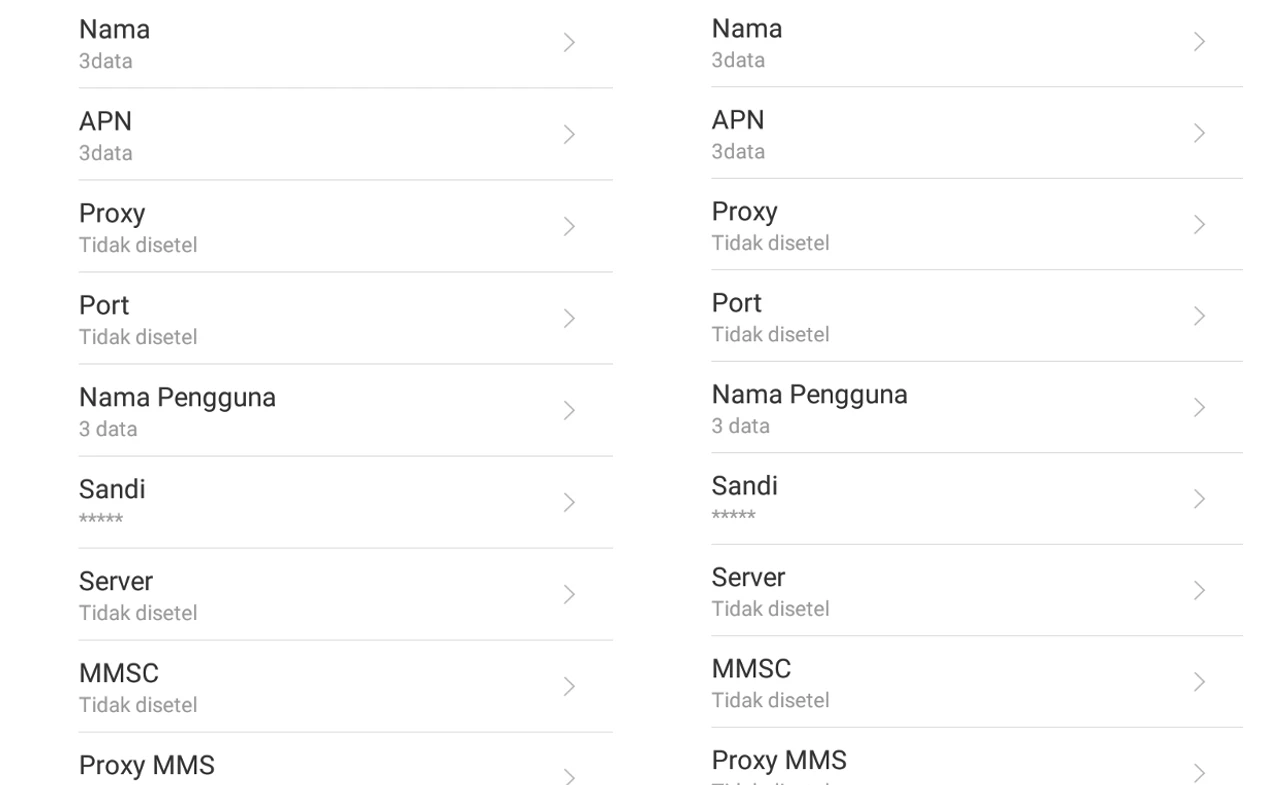Open Server setting in the right panel
1283x785 pixels.
pos(977,590)
